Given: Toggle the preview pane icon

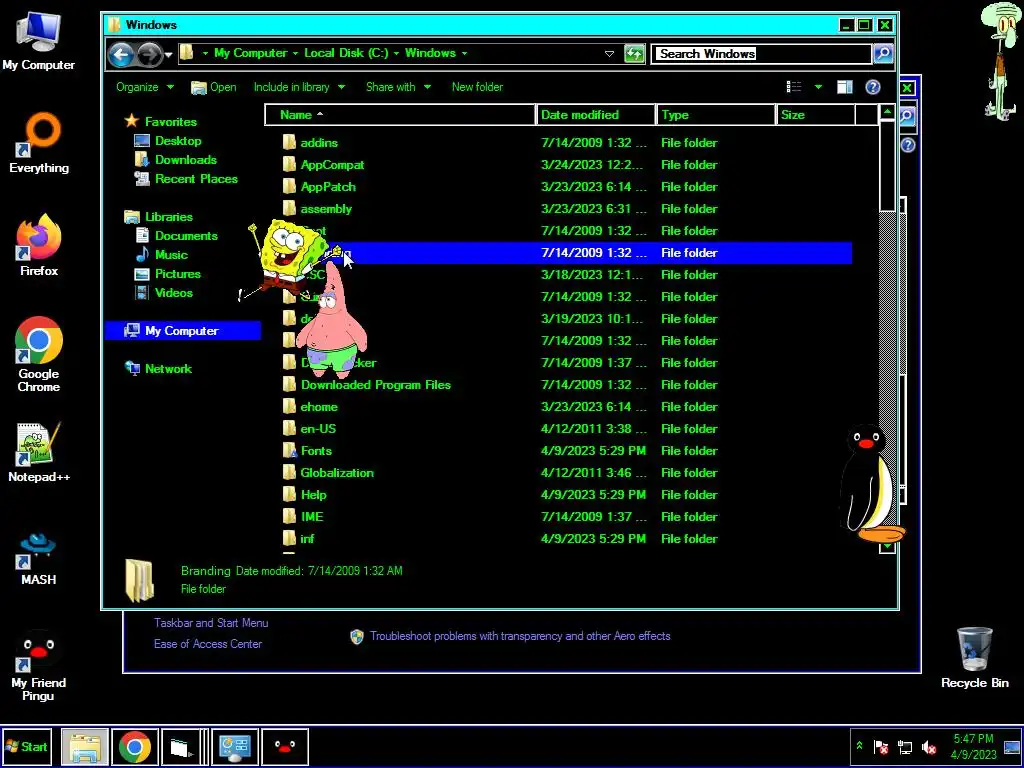Looking at the screenshot, I should pyautogui.click(x=844, y=87).
